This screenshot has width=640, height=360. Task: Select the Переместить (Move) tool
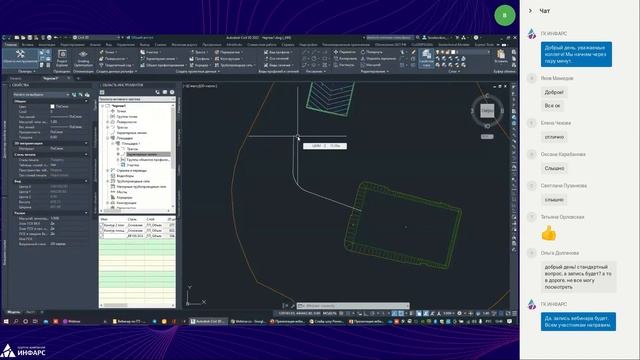[345, 52]
